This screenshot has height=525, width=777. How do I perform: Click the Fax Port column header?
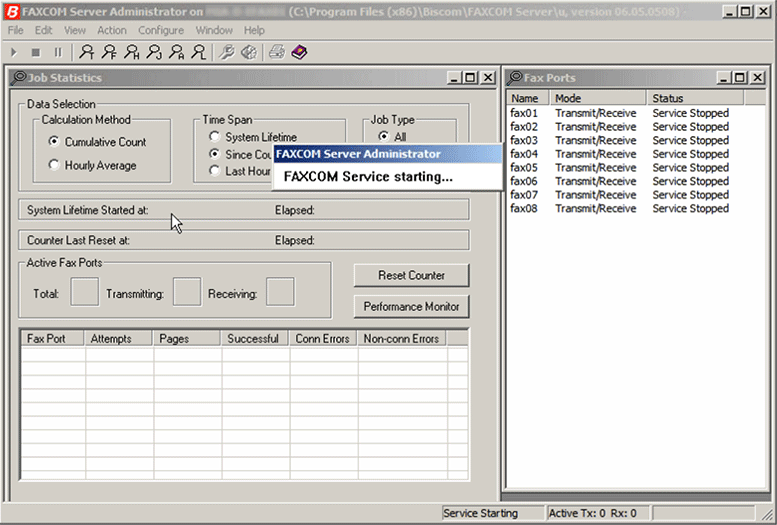[x=53, y=339]
